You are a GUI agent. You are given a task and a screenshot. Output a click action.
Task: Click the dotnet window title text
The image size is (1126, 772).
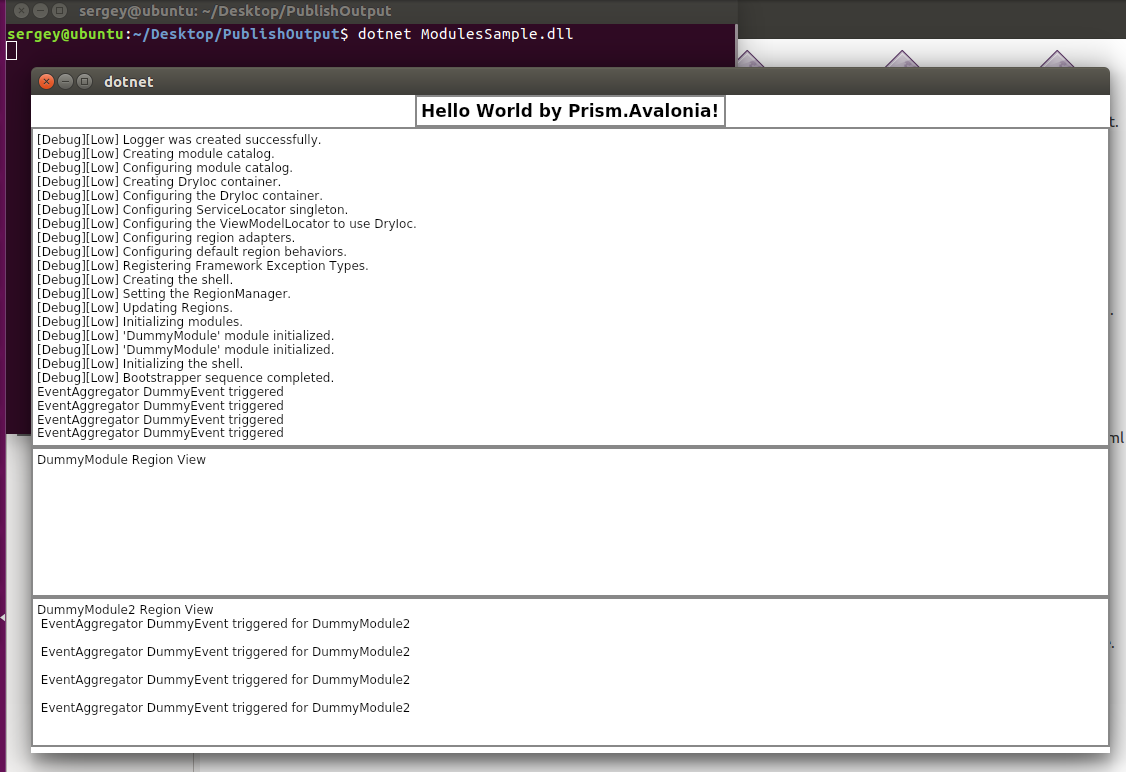[x=129, y=82]
